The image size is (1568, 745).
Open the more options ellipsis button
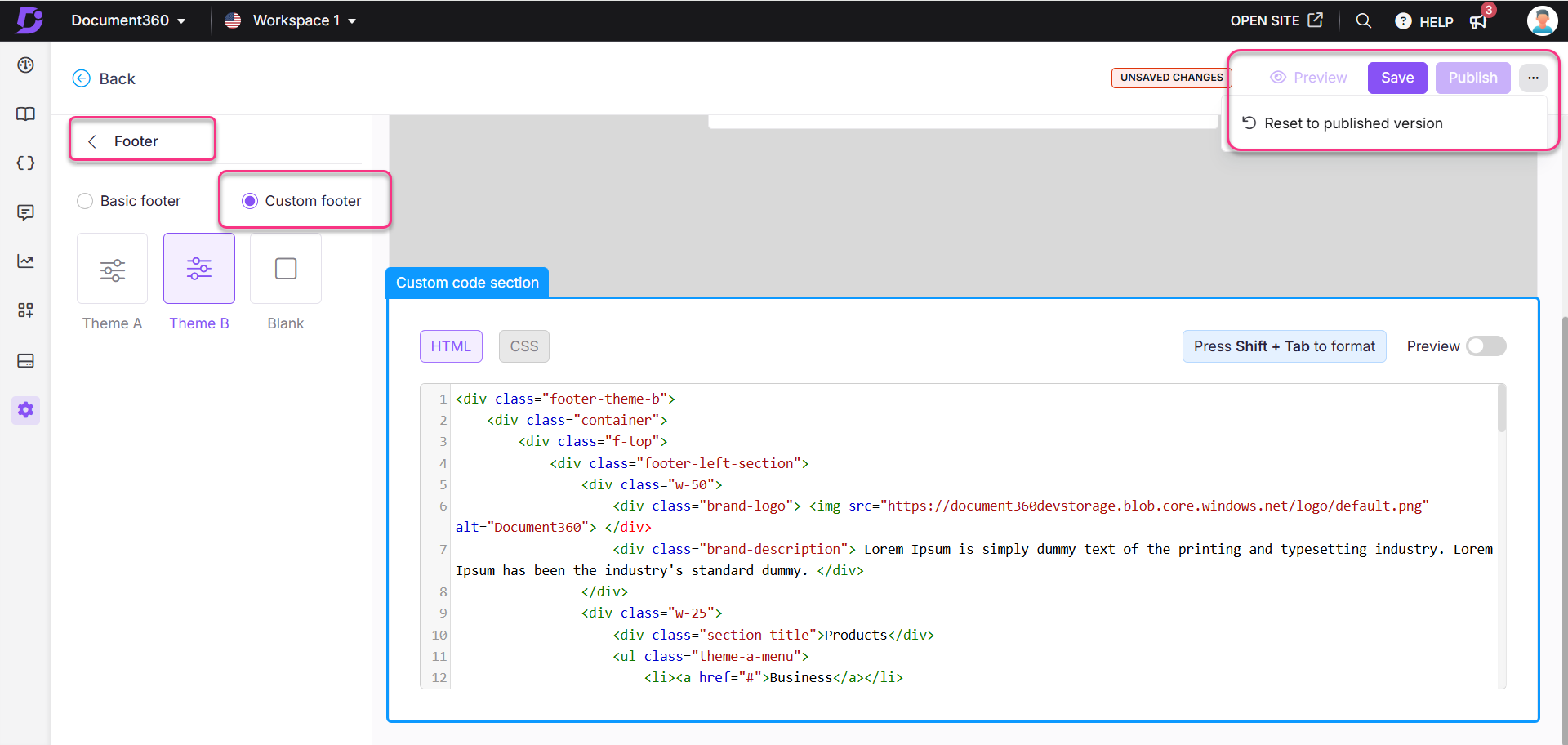tap(1533, 78)
